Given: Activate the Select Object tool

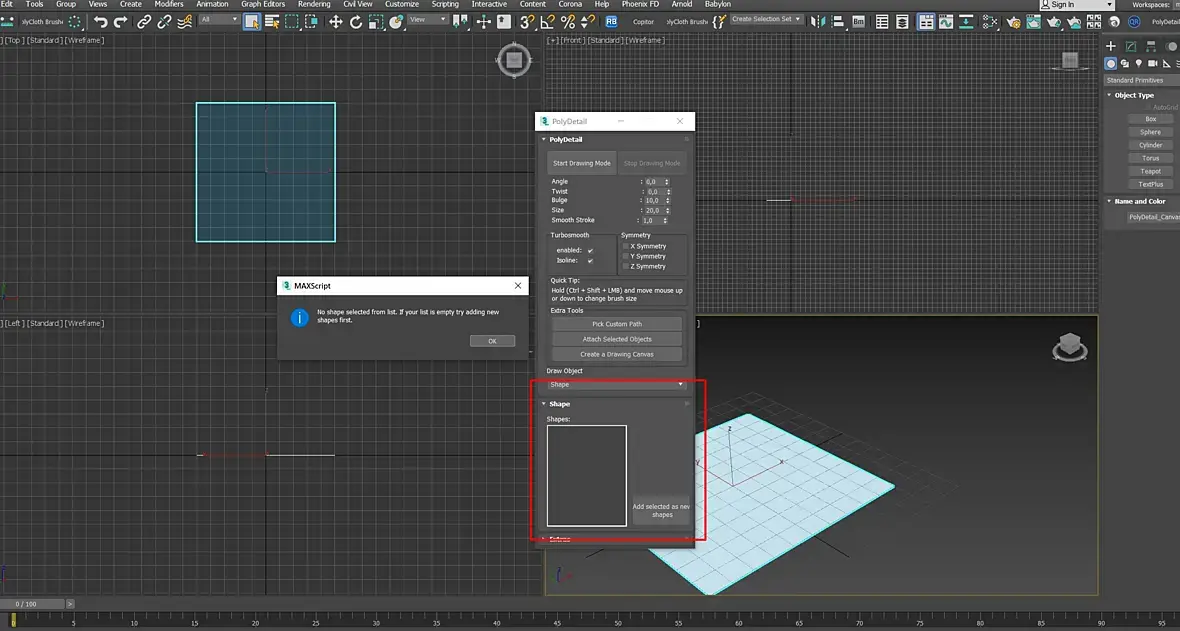Looking at the screenshot, I should point(251,21).
